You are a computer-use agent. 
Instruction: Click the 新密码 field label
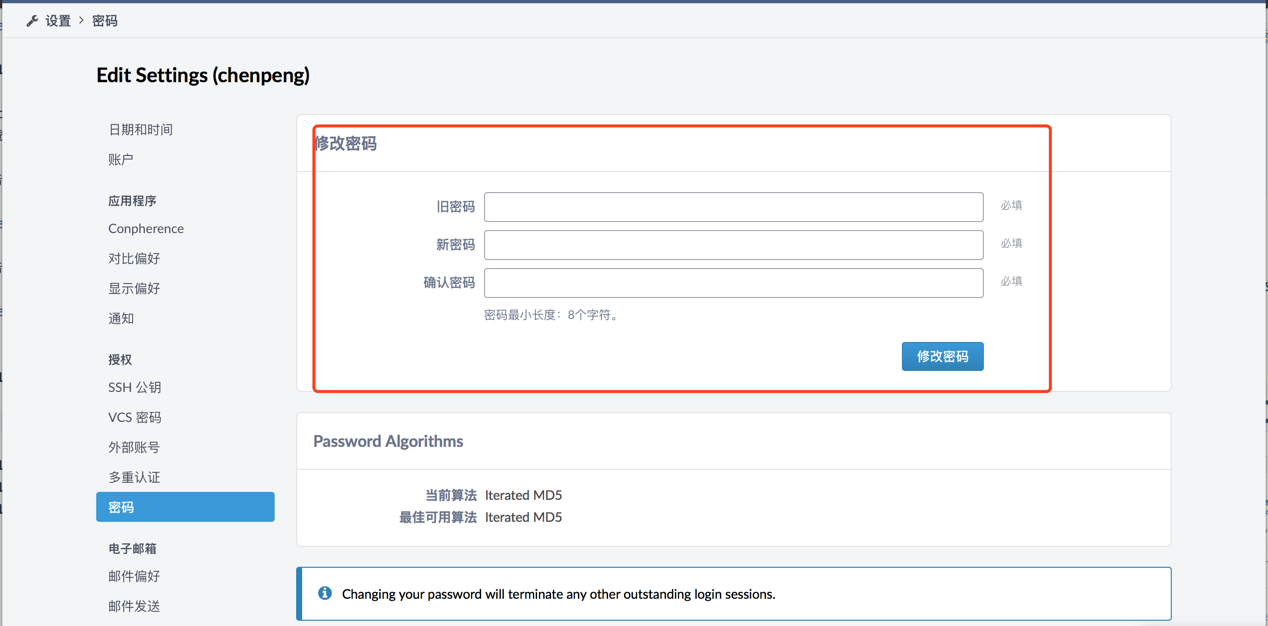point(456,245)
